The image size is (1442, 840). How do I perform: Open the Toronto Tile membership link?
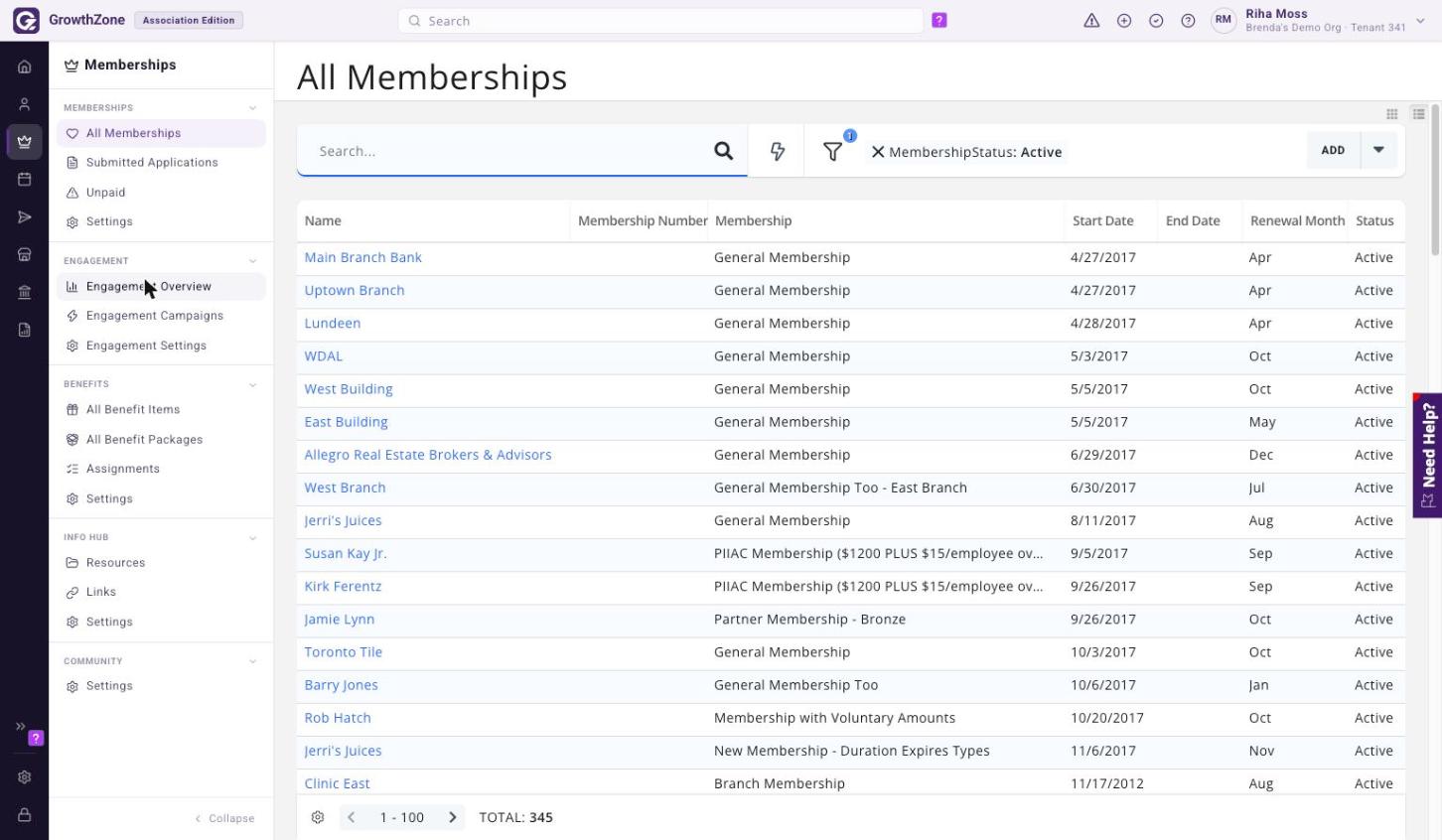(343, 652)
